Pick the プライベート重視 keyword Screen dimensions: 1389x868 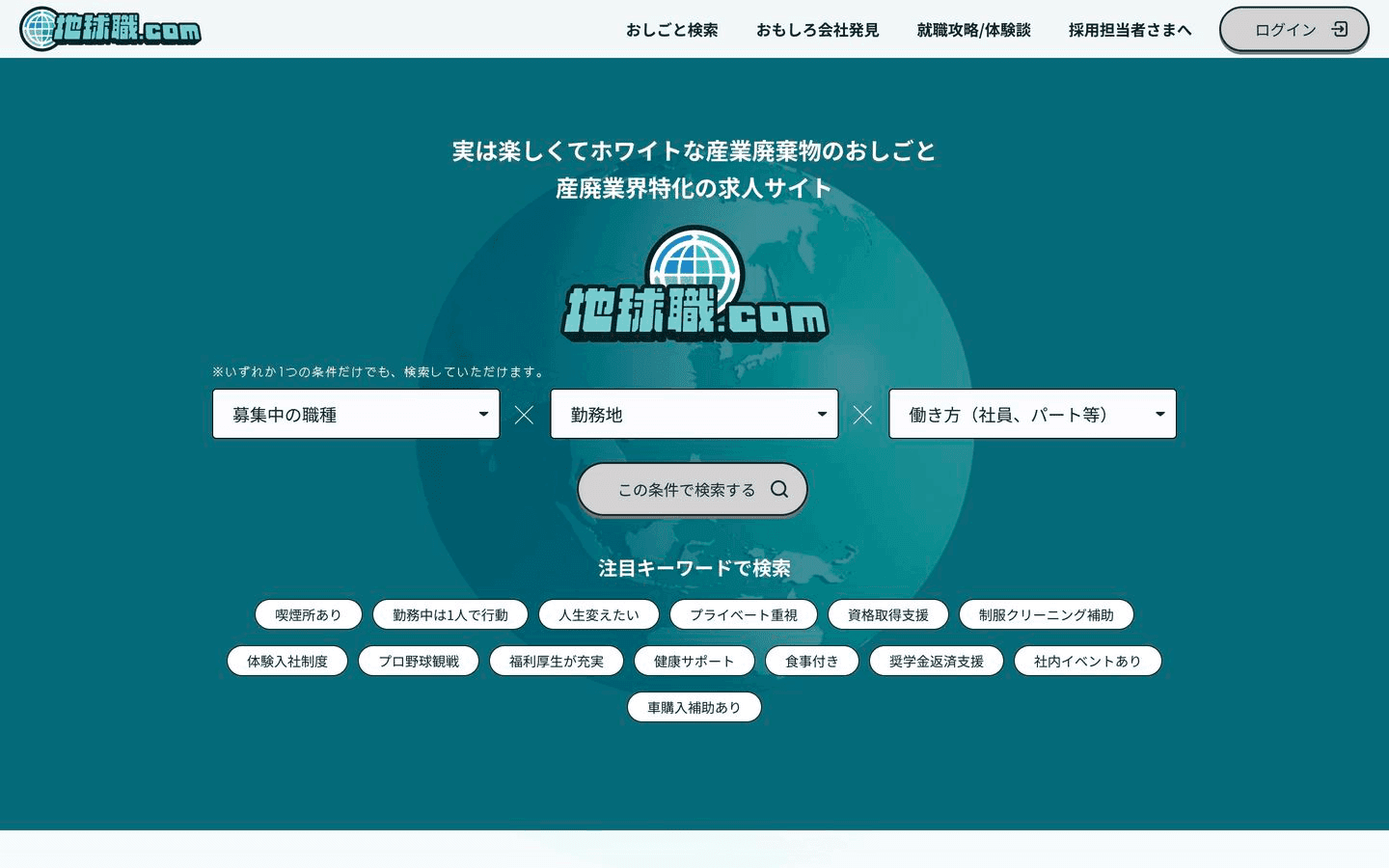[744, 614]
